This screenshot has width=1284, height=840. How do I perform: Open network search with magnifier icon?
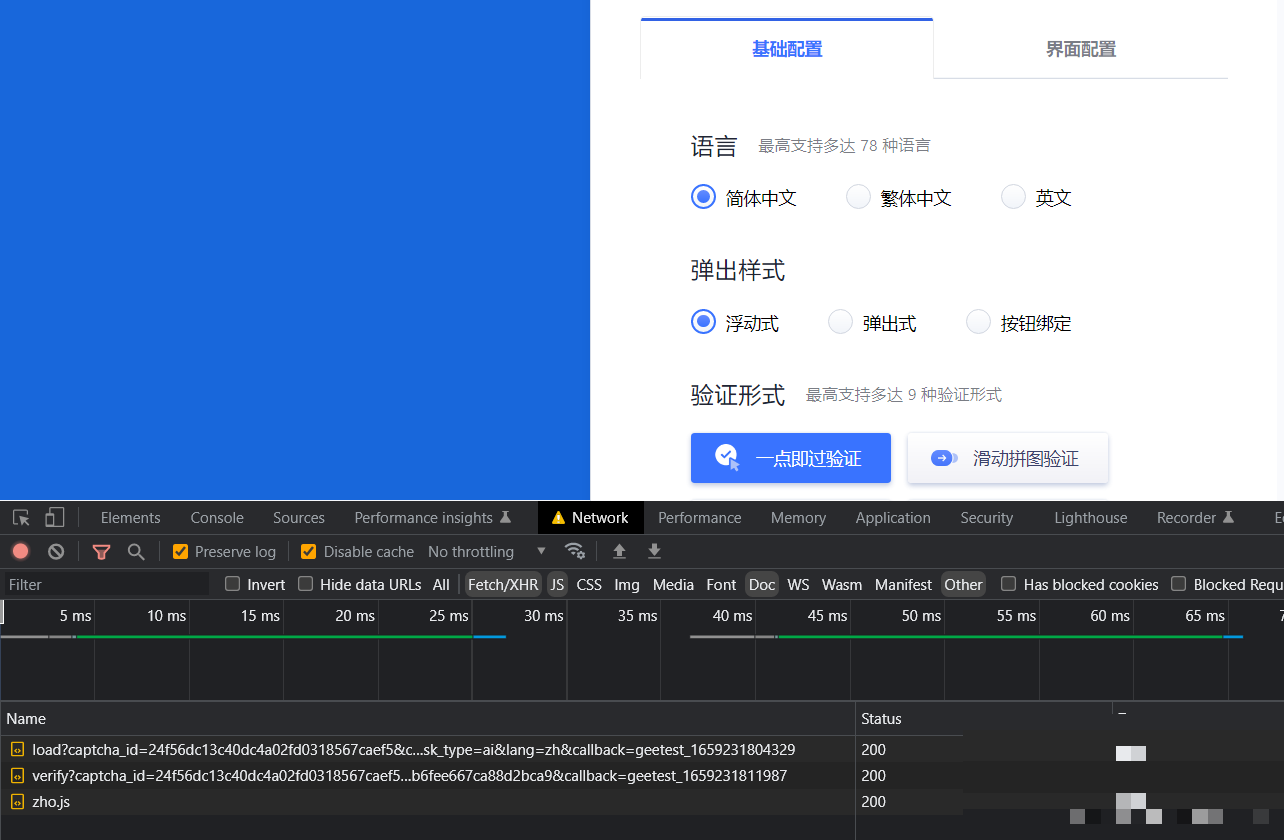coord(136,551)
